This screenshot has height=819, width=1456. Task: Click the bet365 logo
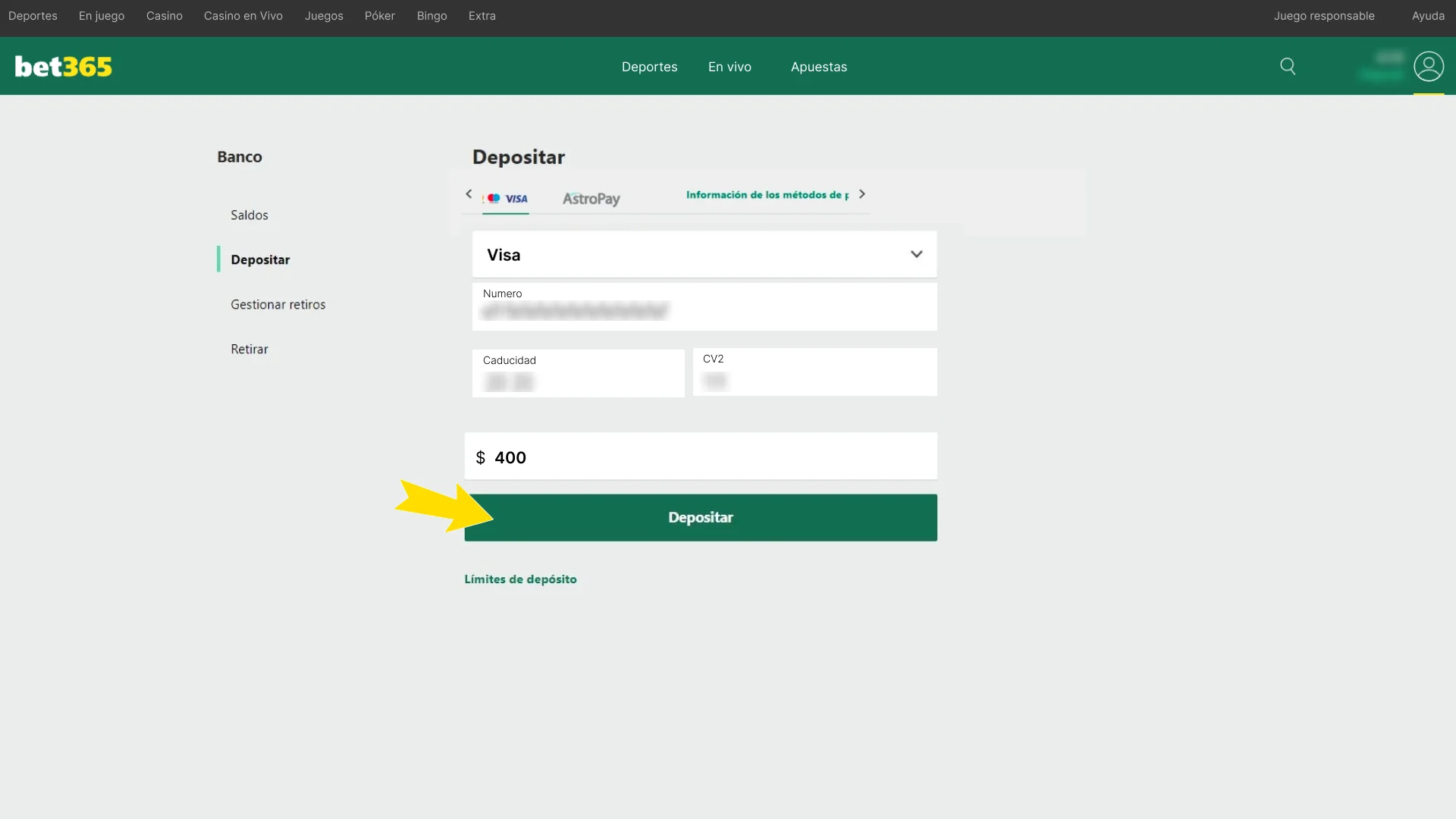coord(63,66)
